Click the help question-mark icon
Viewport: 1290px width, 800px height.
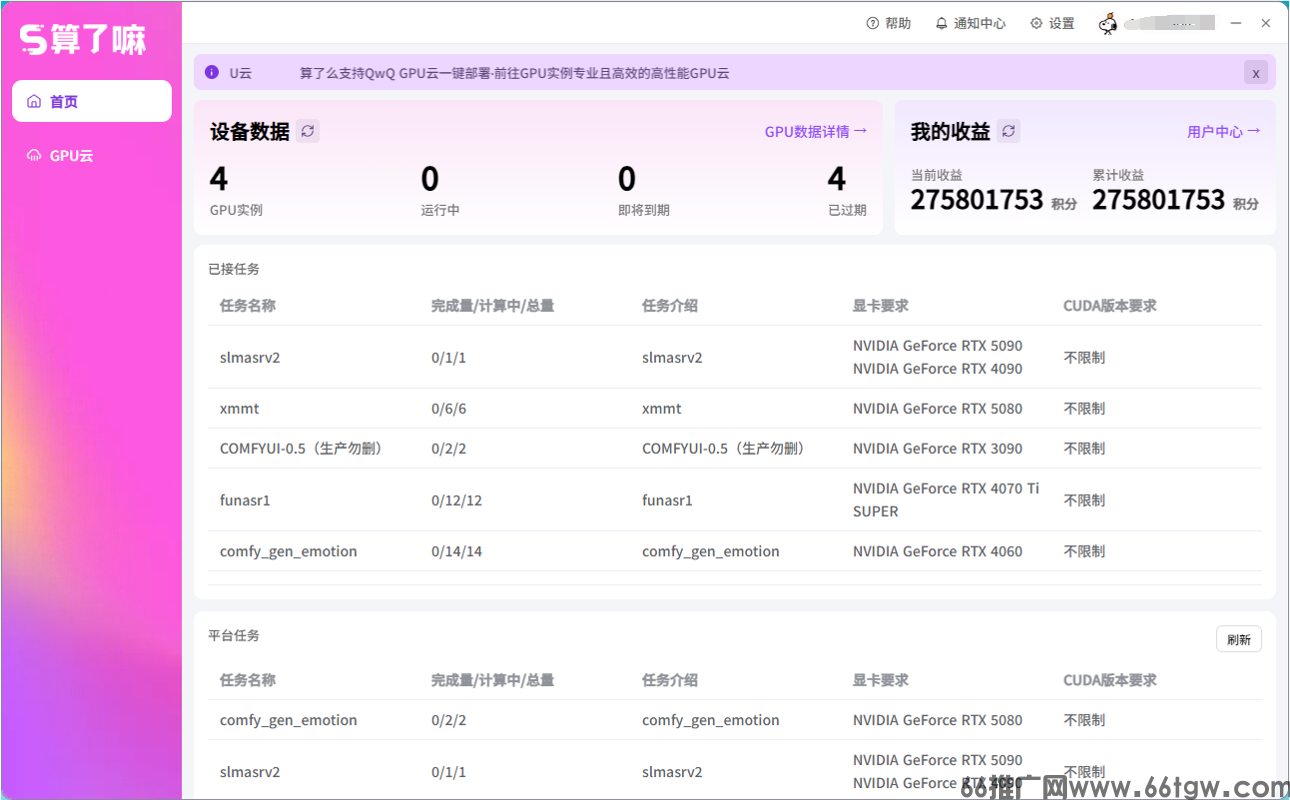pos(873,23)
